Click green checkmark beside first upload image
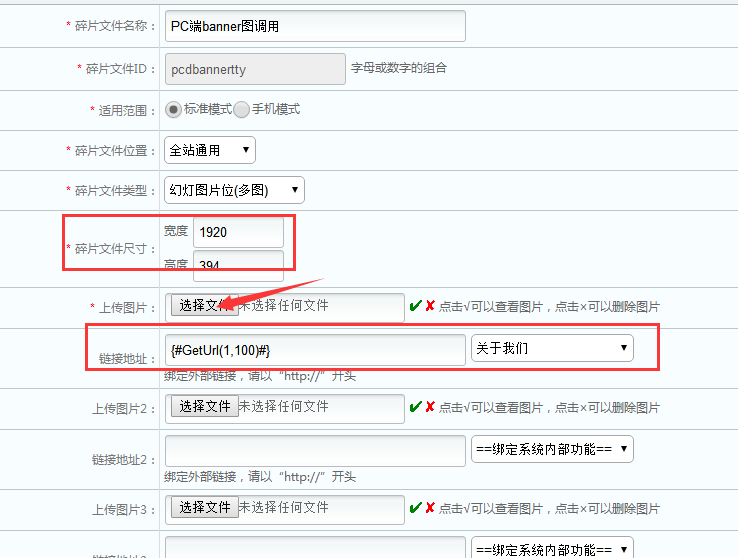Screen dimensions: 738x558 (415, 306)
